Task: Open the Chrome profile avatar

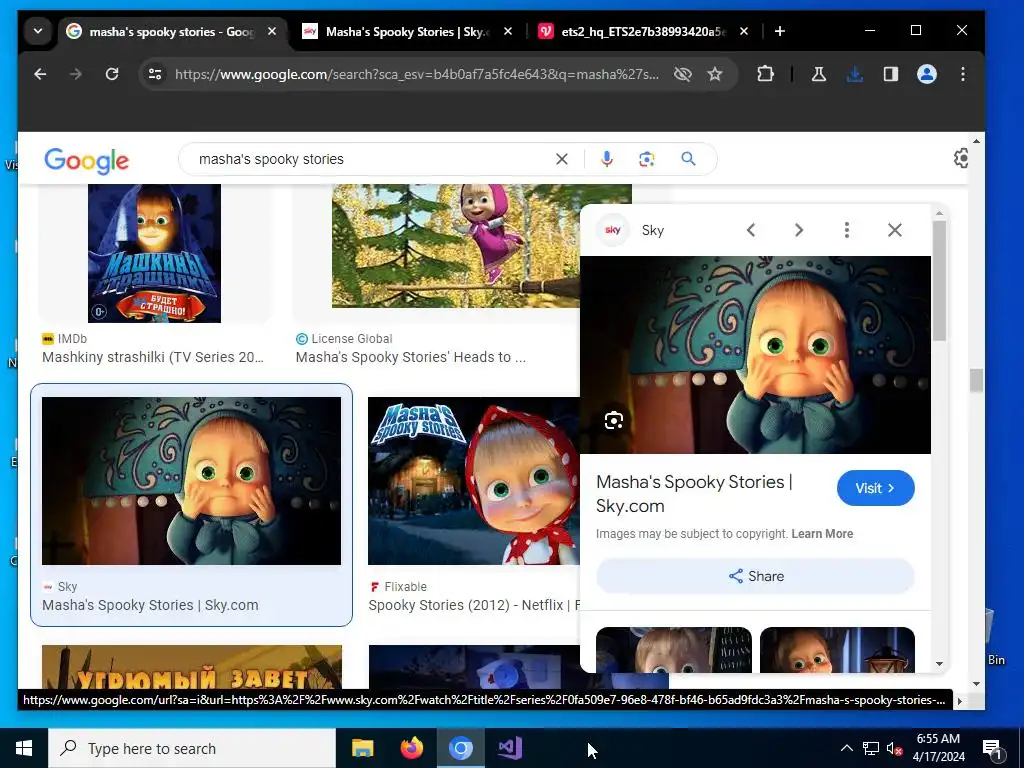Action: pos(927,74)
